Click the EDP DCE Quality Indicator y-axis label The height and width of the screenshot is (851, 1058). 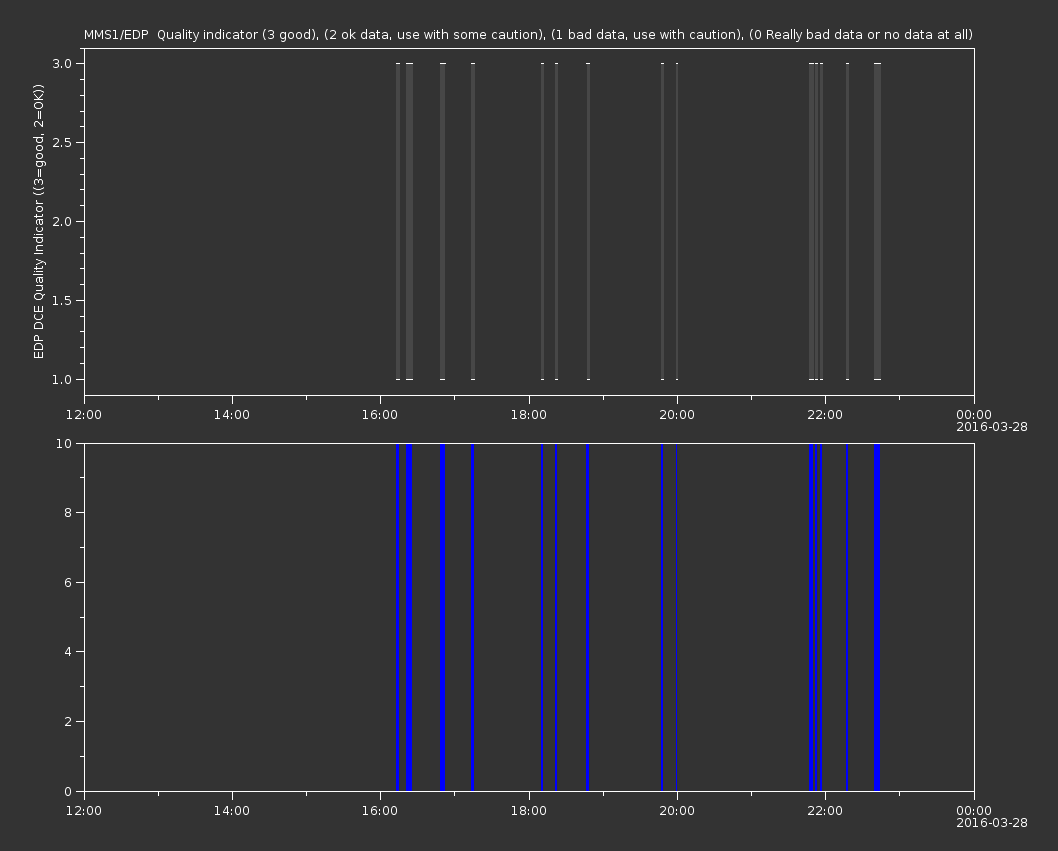[38, 221]
